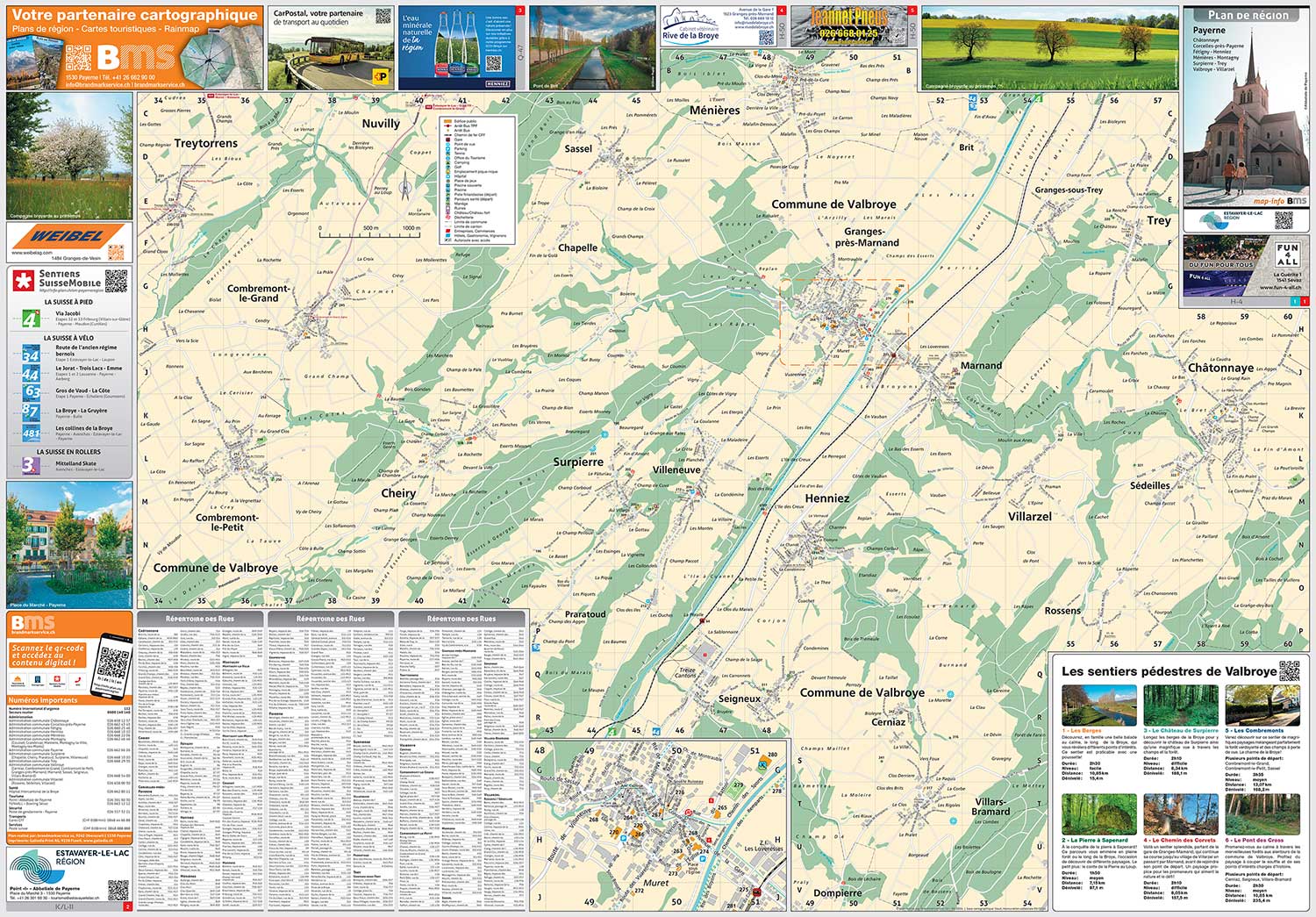
Task: Click the Sentiers SuisseMobile QR code
Action: [x=116, y=281]
